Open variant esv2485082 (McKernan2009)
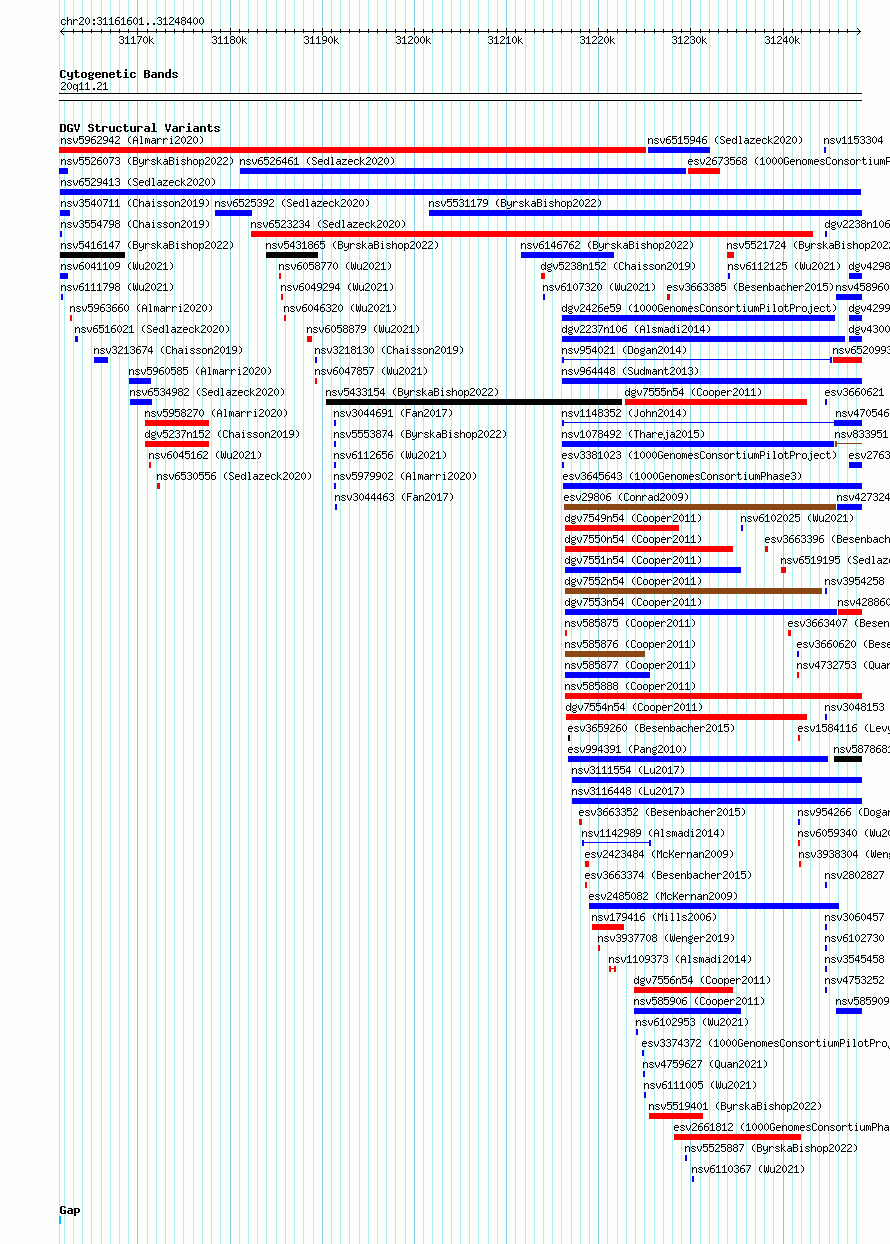Screen dimensions: 890x1244 [663, 897]
